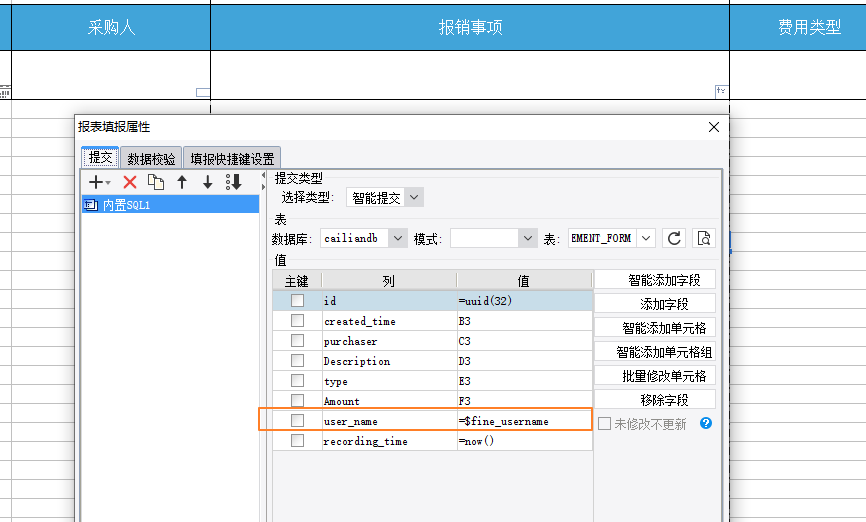This screenshot has height=522, width=866.
Task: Toggle primary key checkbox for recording_time
Action: point(297,440)
